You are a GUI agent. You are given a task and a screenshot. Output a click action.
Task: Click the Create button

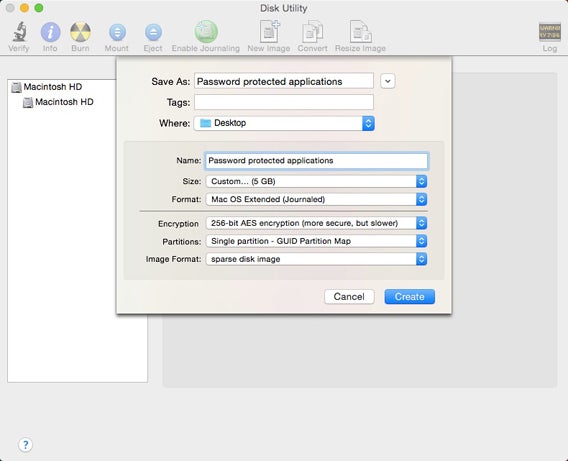pos(409,297)
